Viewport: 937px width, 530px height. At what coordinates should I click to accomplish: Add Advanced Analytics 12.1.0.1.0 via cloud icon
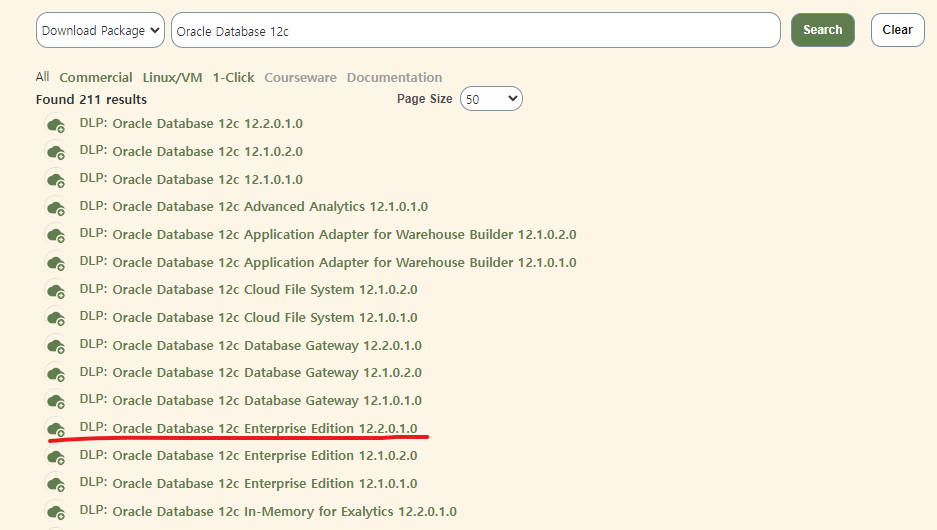point(56,207)
